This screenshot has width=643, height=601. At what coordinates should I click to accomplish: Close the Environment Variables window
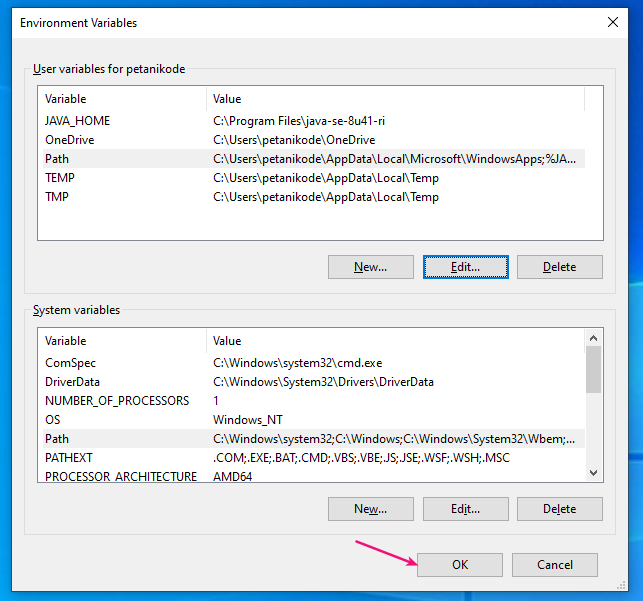(612, 22)
